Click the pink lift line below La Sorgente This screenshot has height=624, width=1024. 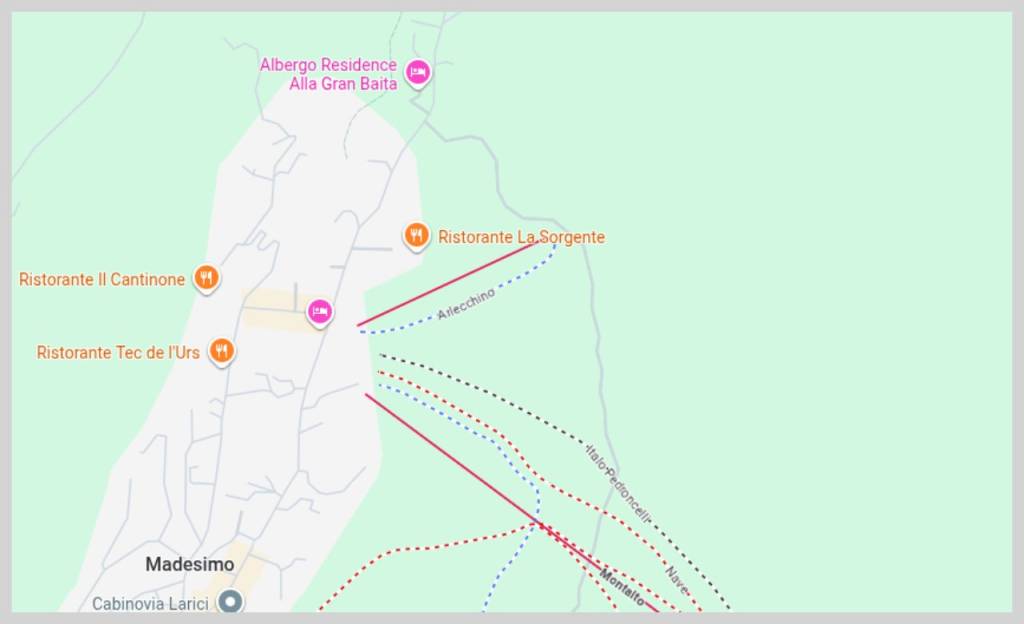pyautogui.click(x=445, y=284)
